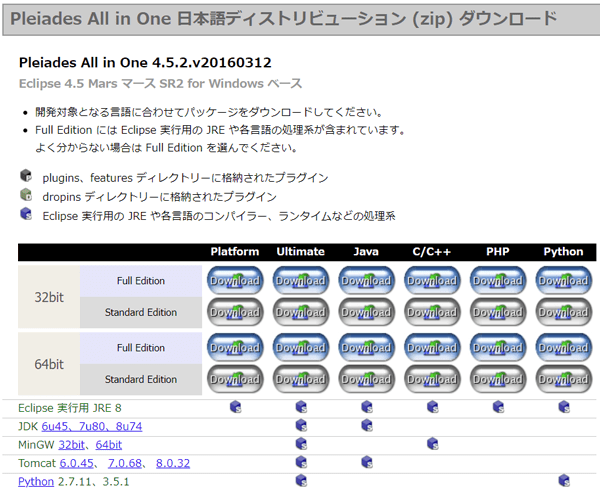
Task: Download 64bit Full Edition Platform package
Action: tap(235, 347)
